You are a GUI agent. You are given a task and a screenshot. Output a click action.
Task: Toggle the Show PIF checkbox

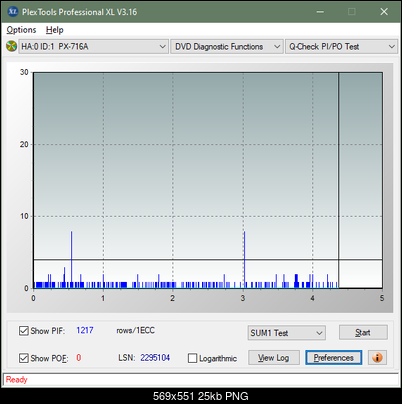click(x=24, y=331)
